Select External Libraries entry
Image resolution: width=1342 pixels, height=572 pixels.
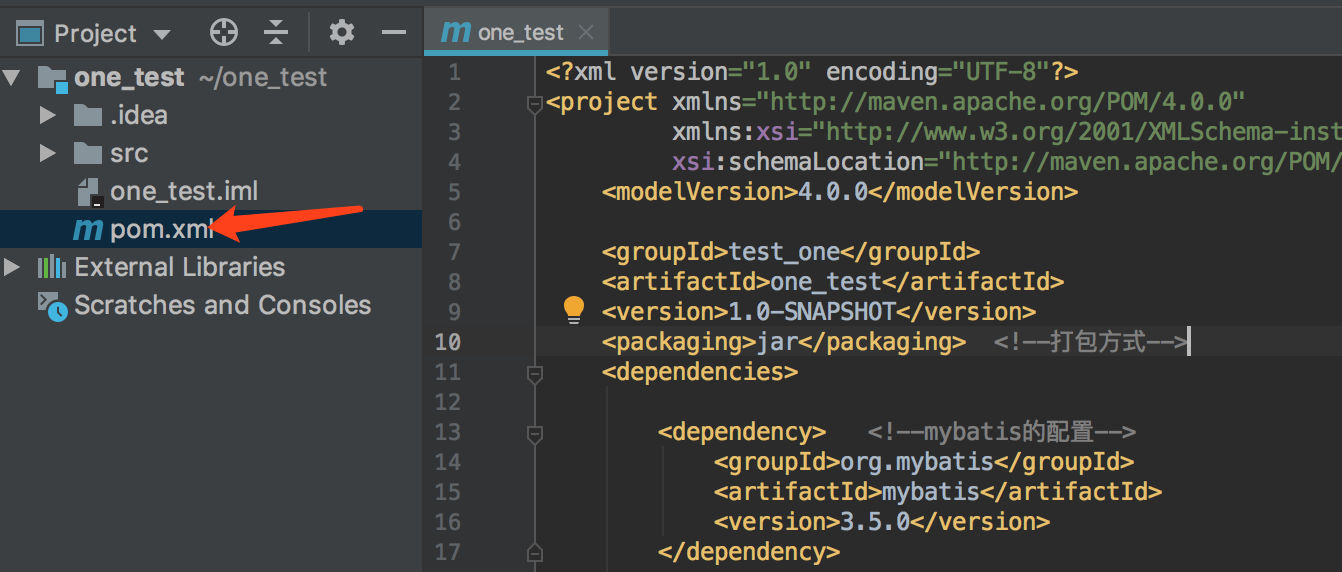click(211, 267)
